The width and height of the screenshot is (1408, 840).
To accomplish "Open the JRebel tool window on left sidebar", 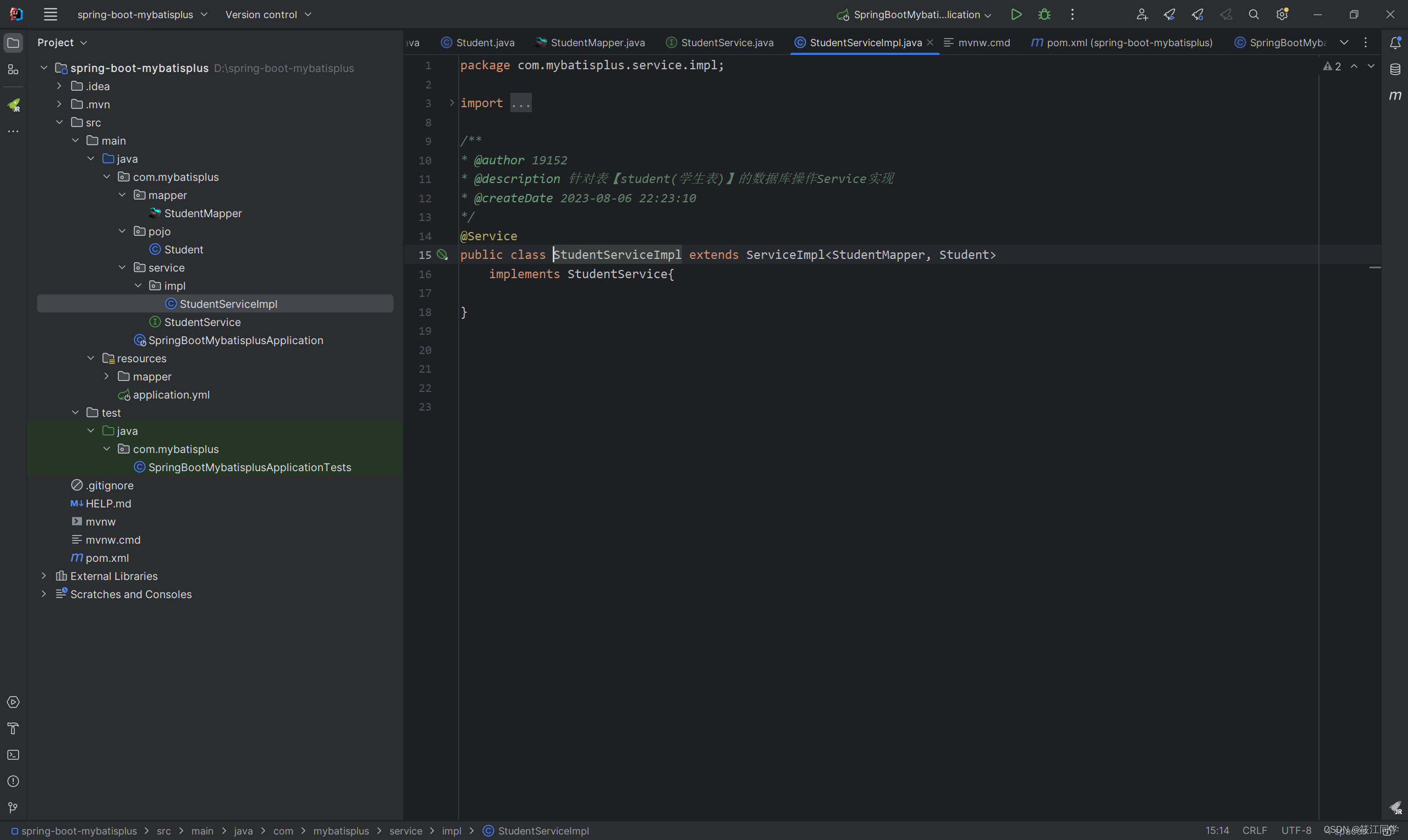I will [x=13, y=104].
